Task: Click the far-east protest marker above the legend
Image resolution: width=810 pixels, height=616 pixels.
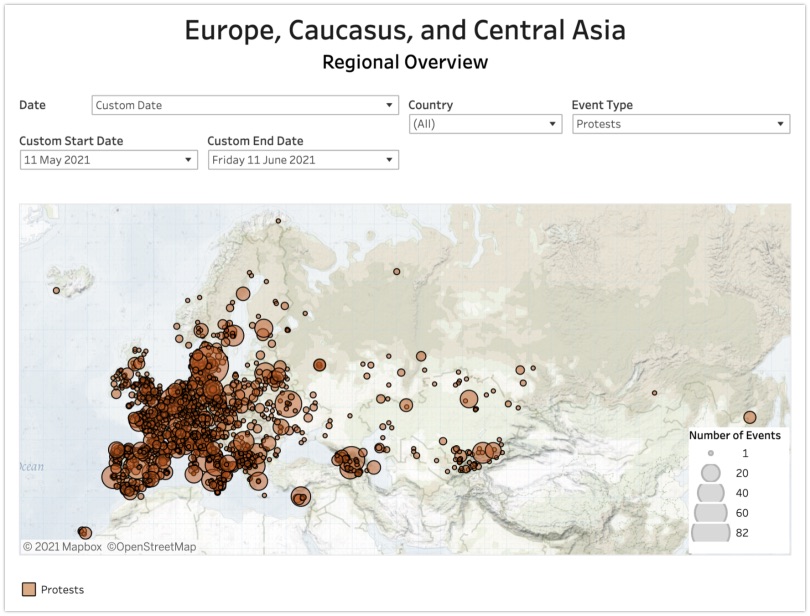Action: coord(749,417)
